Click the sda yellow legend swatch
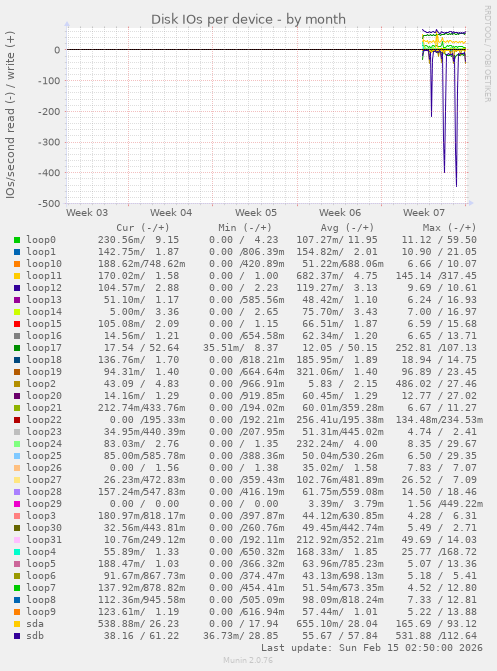The height and width of the screenshot is (671, 497). pos(17,624)
